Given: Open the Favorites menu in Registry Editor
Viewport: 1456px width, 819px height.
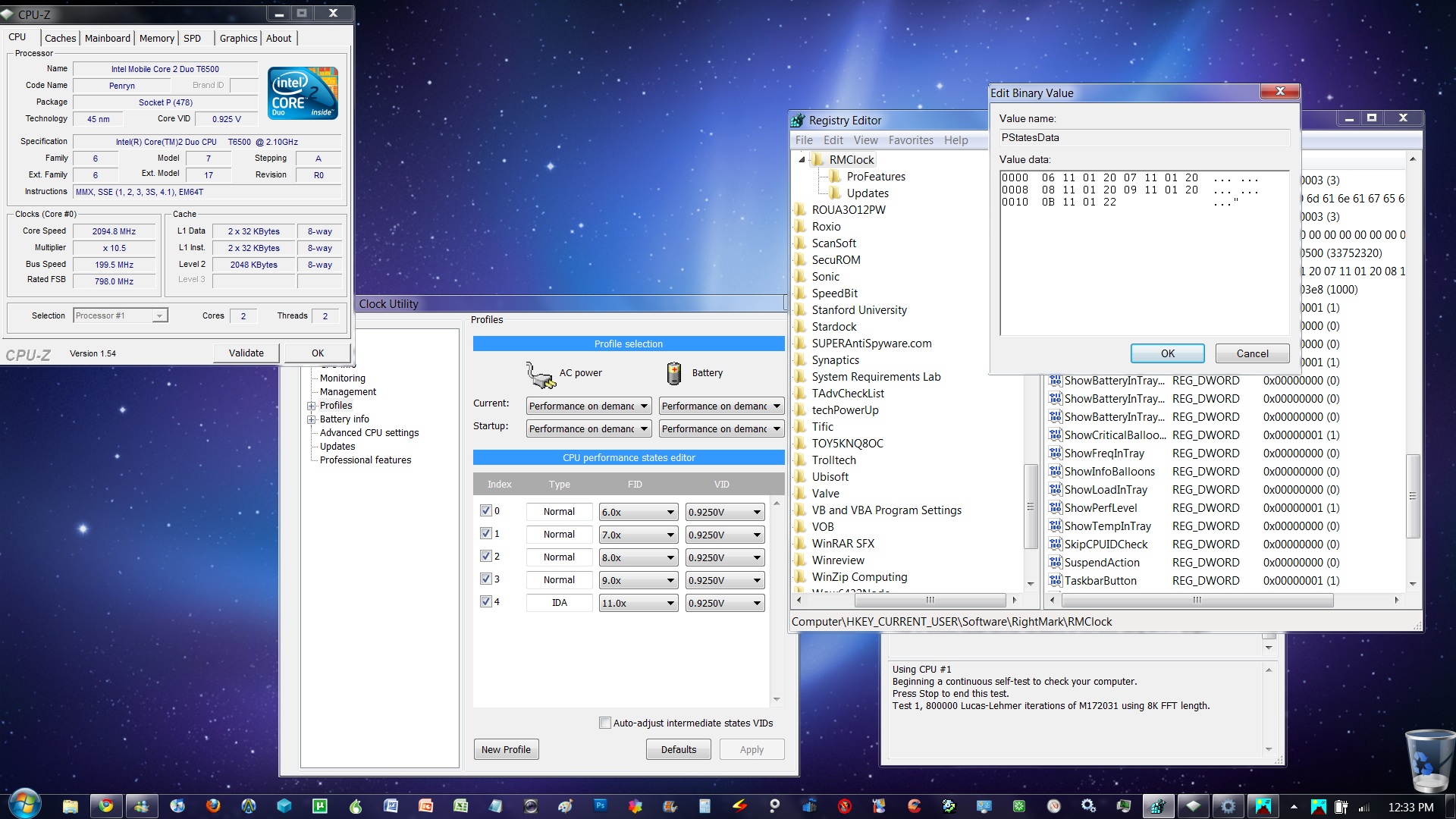Looking at the screenshot, I should 910,140.
